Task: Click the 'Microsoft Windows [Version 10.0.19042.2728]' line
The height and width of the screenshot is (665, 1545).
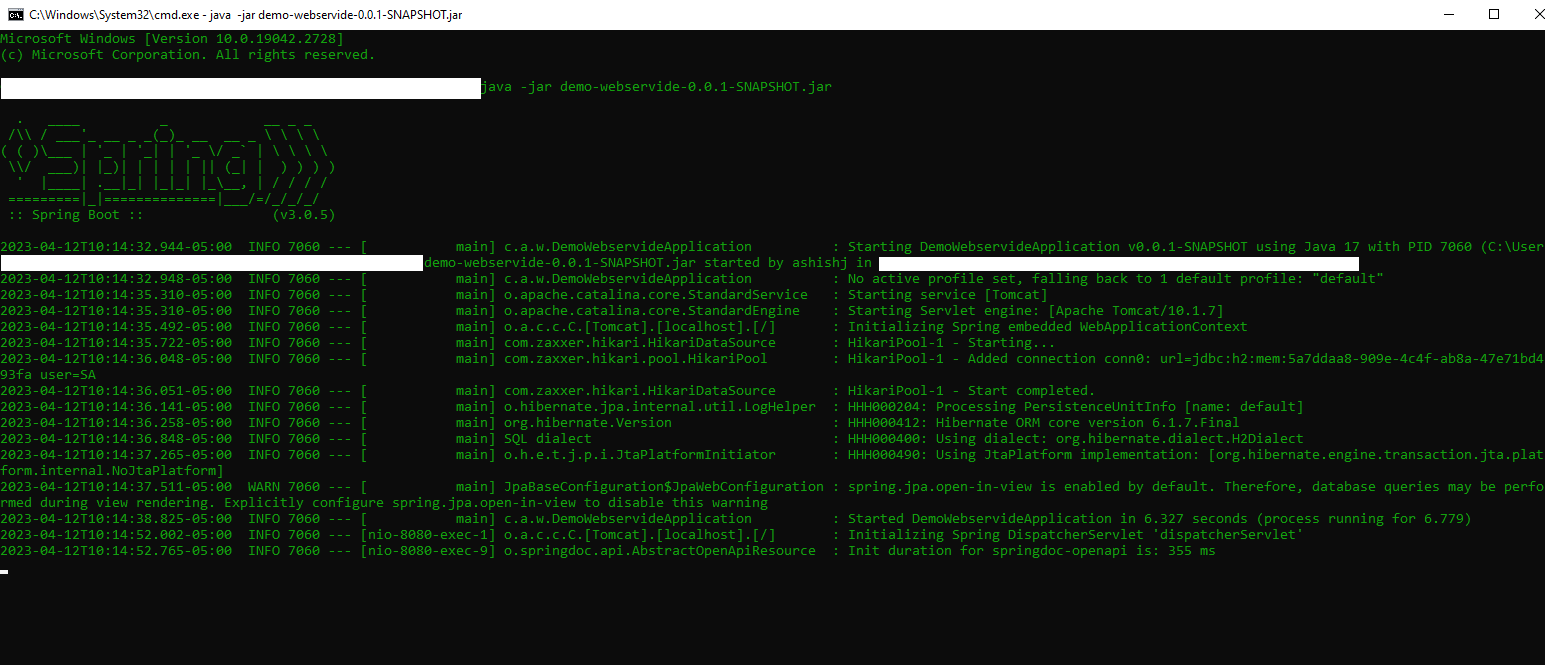Action: pyautogui.click(x=172, y=39)
